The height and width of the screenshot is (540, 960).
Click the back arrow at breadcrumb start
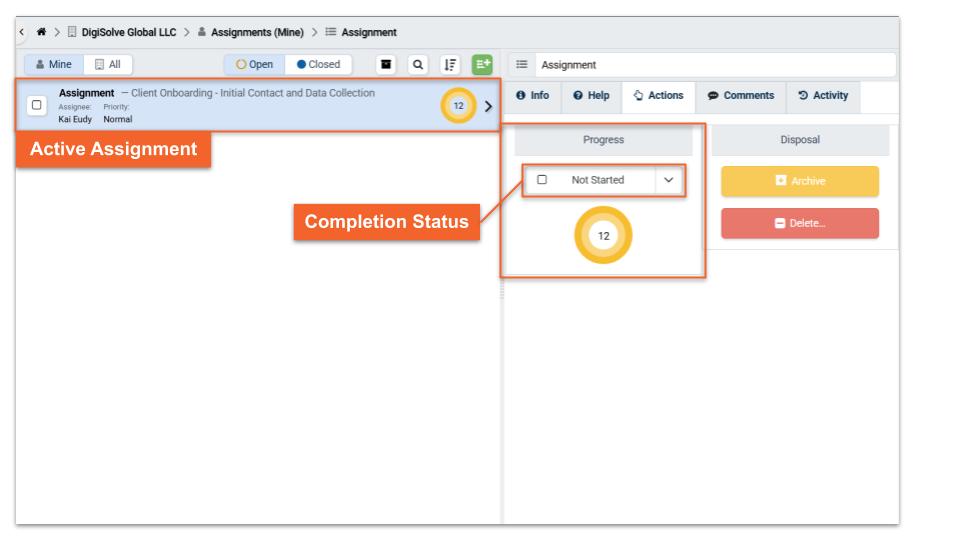(x=22, y=33)
